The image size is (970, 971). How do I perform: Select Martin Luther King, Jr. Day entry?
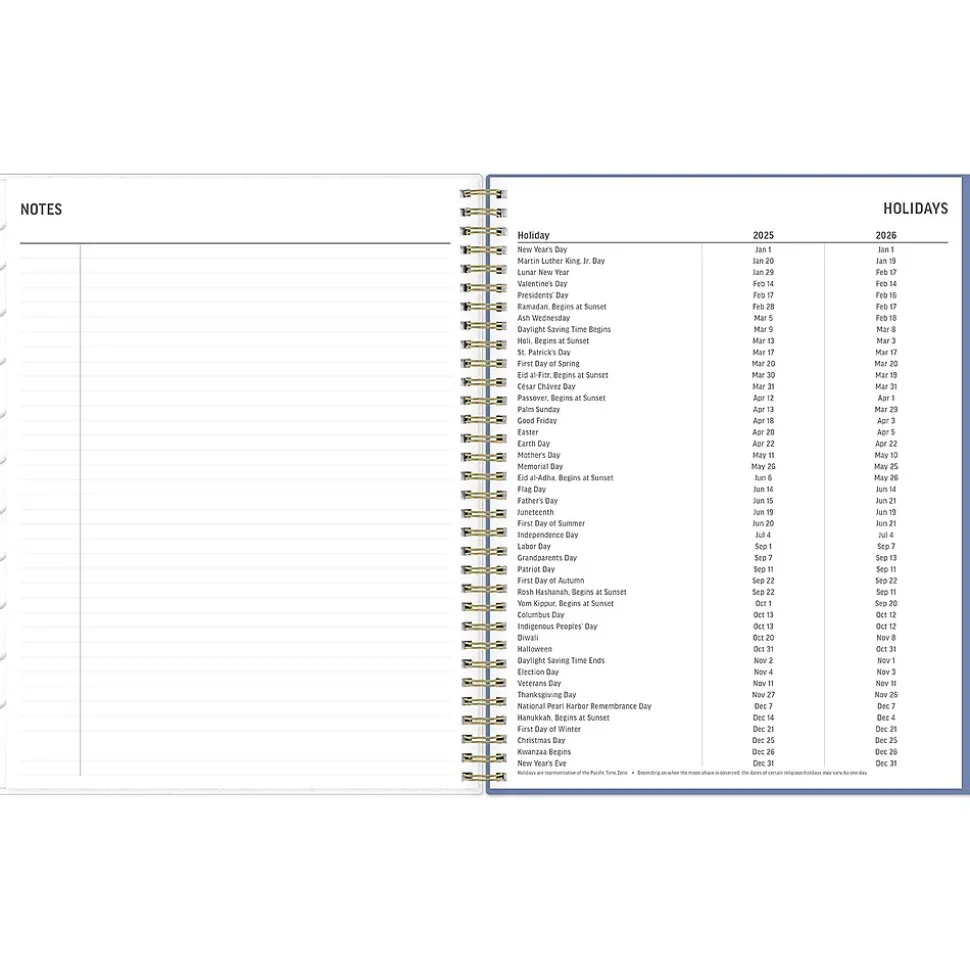pyautogui.click(x=561, y=261)
